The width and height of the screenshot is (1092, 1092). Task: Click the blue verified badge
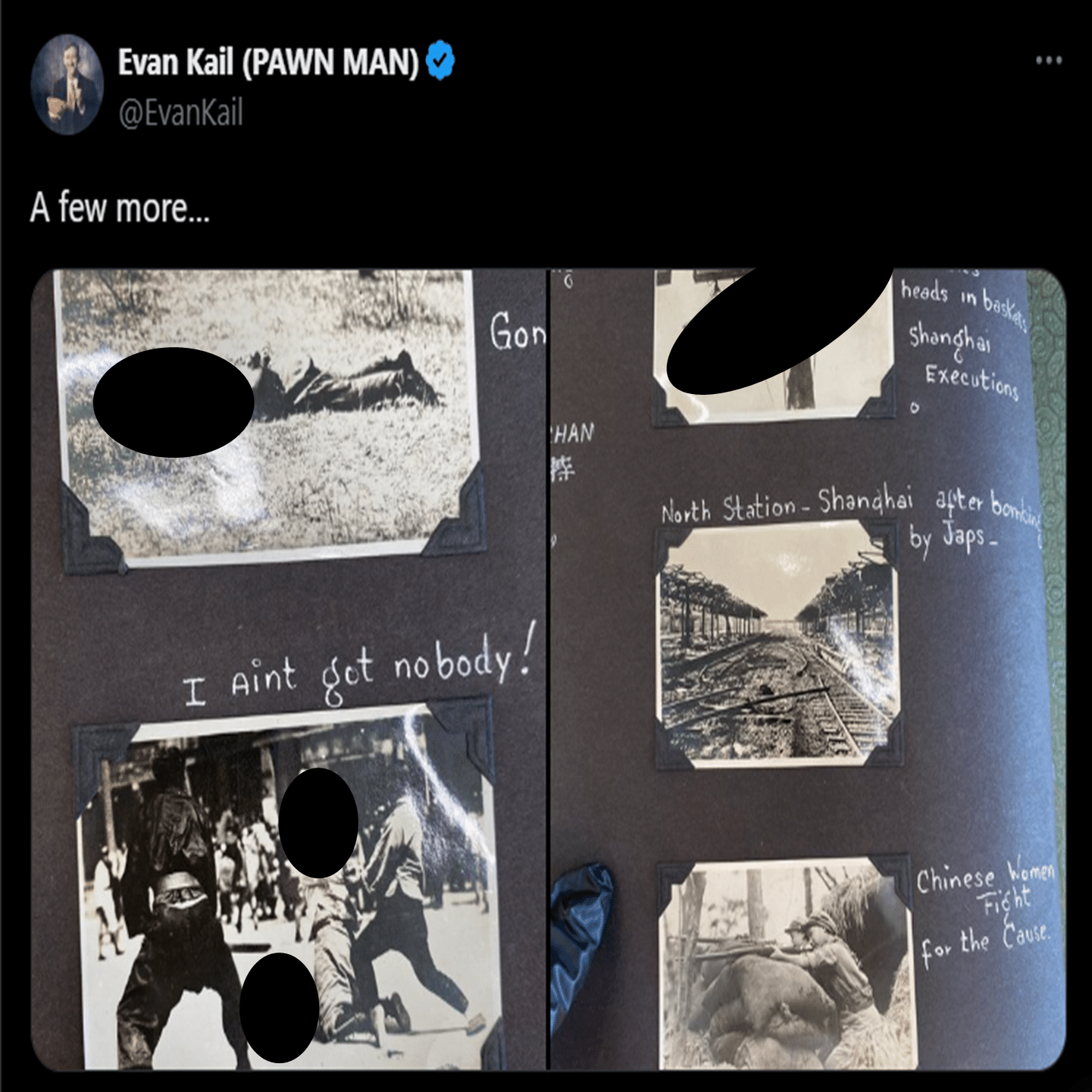tap(440, 61)
